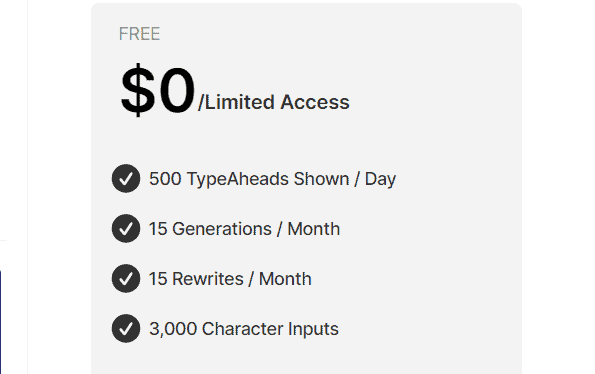595x374 pixels.
Task: Click the checkmark icon beside 500 TypeAheads
Action: coord(126,178)
